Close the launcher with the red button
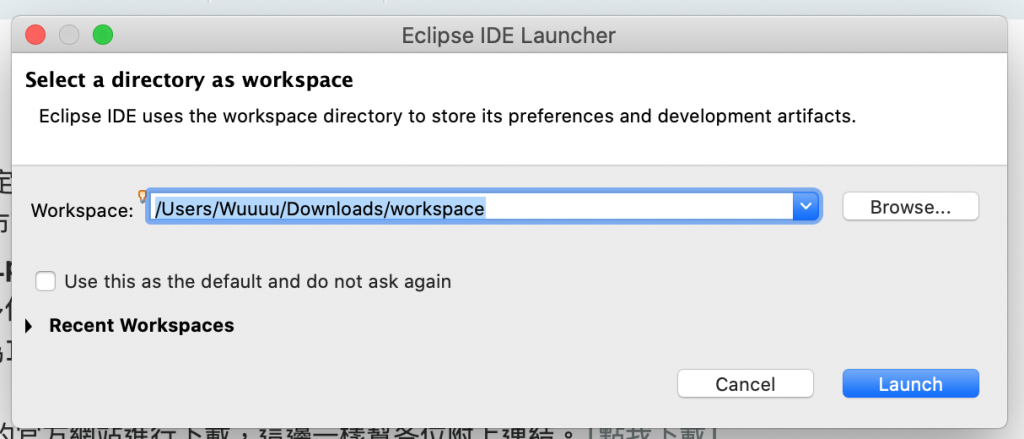The width and height of the screenshot is (1024, 439). [x=35, y=35]
